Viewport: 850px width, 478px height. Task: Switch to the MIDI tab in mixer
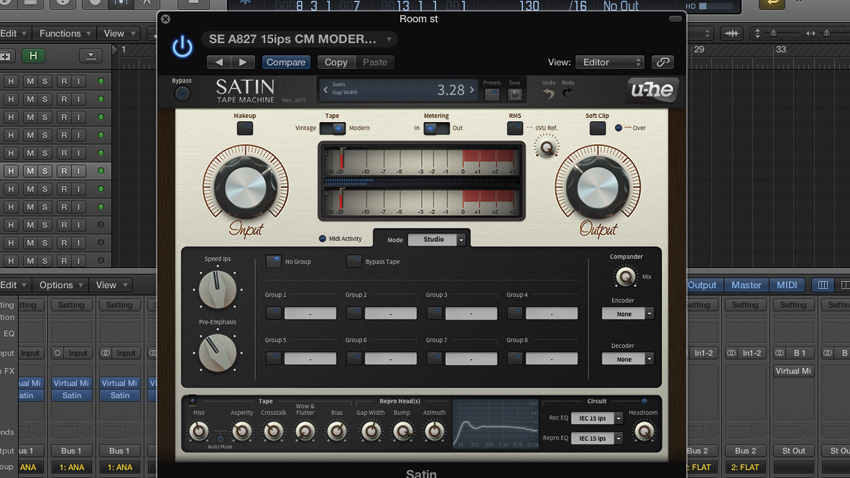(x=787, y=285)
